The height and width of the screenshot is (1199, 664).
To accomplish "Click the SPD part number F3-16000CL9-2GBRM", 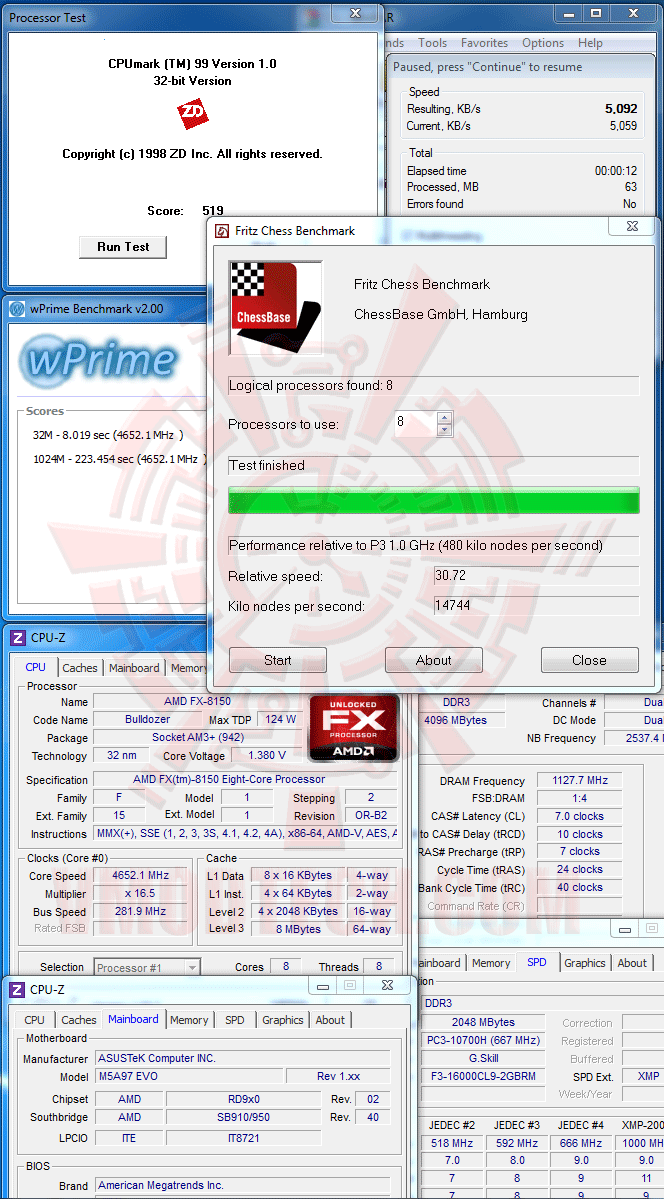I will (483, 1076).
